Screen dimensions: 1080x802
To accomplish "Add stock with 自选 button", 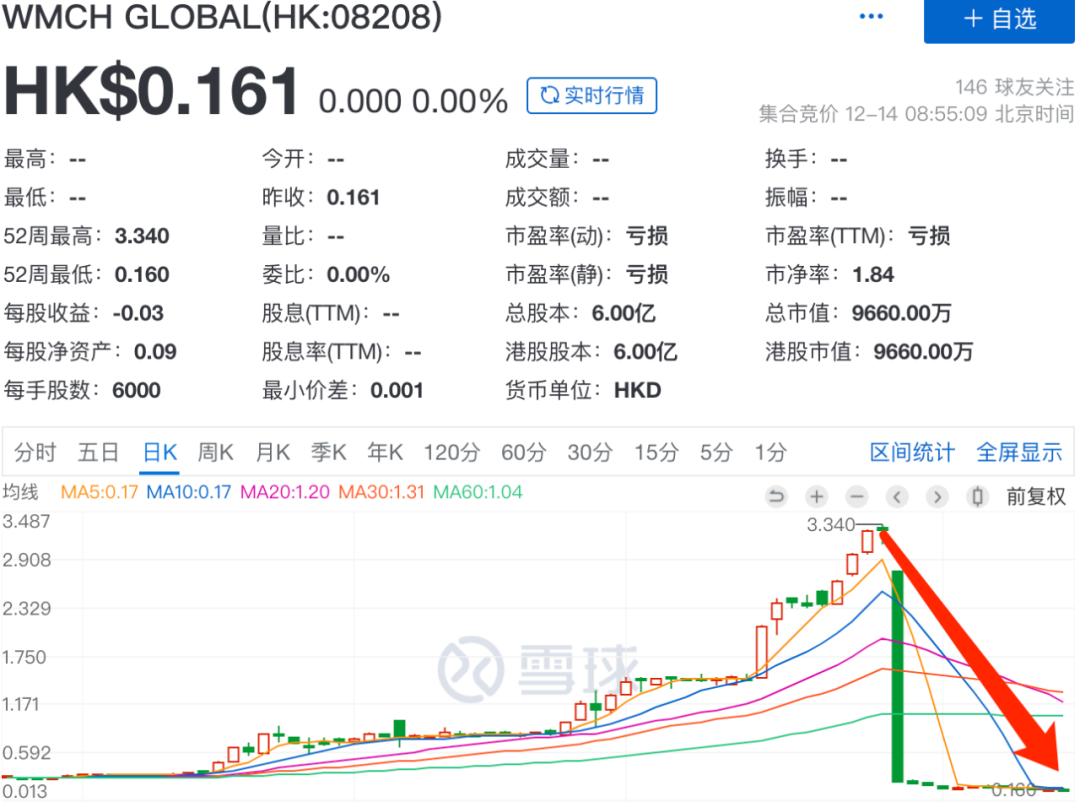I will tap(999, 19).
